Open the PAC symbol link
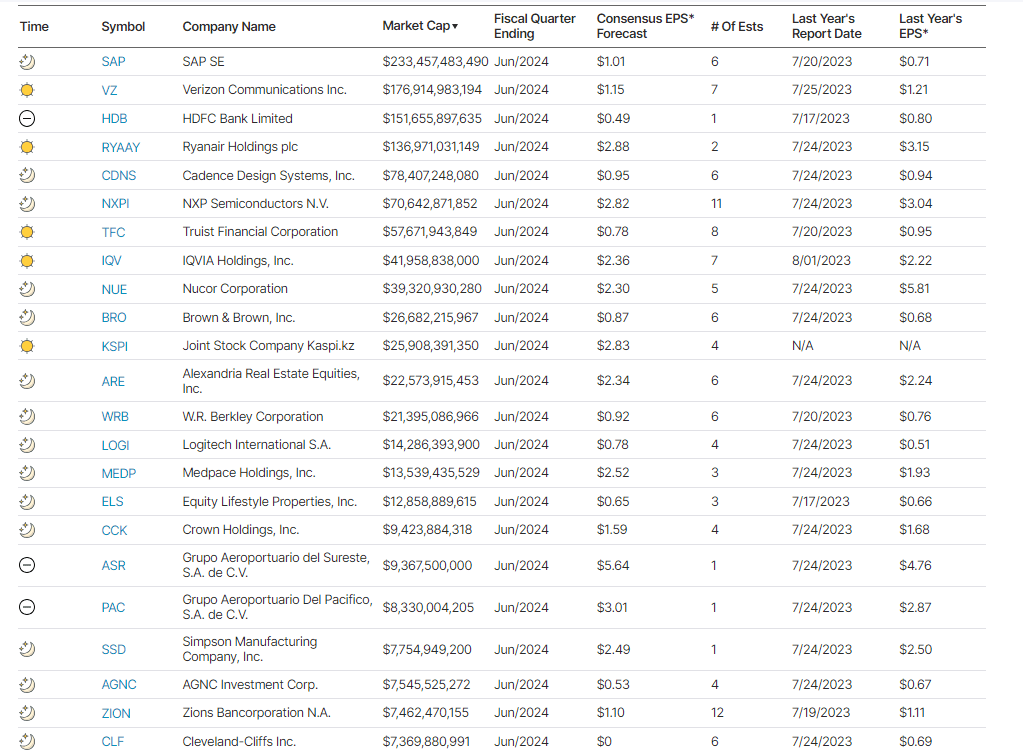1023x753 pixels. (113, 607)
